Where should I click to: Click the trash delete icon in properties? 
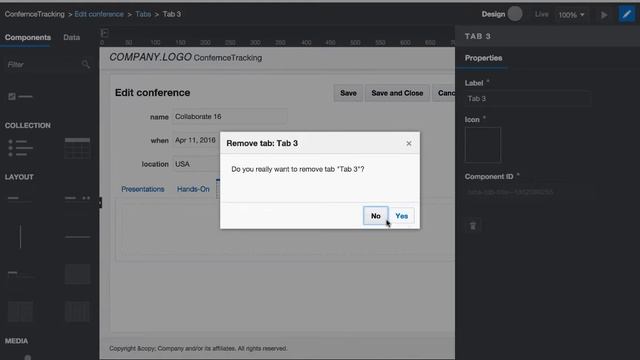473,226
